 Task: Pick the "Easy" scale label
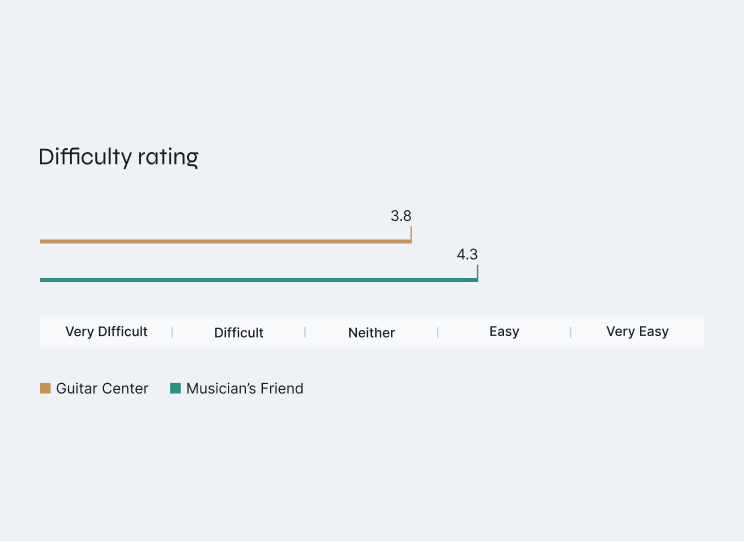[x=504, y=332]
